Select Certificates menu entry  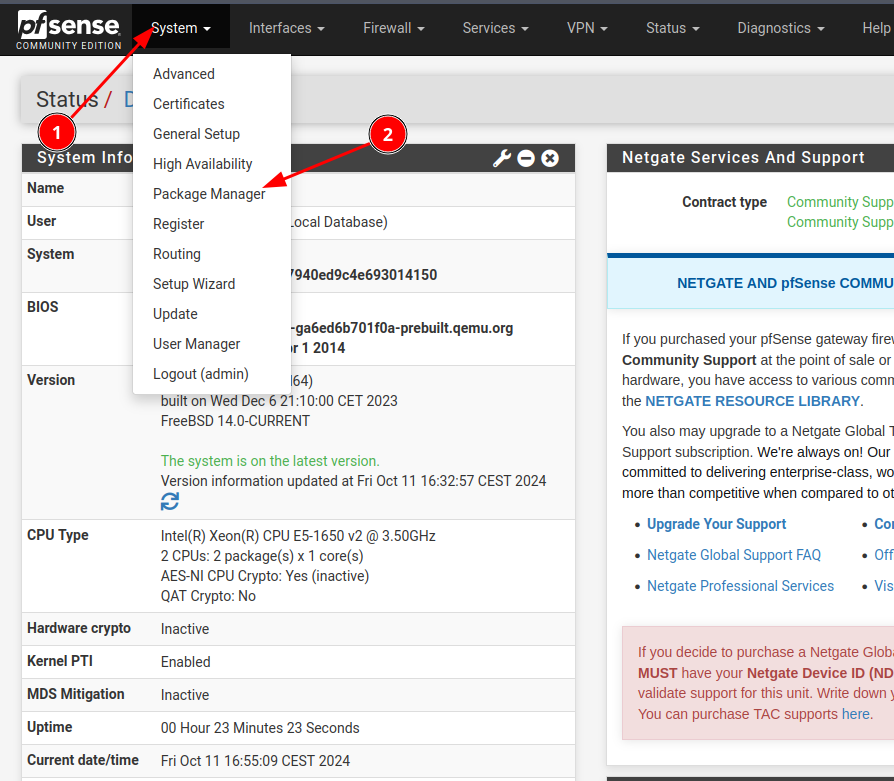coord(188,104)
